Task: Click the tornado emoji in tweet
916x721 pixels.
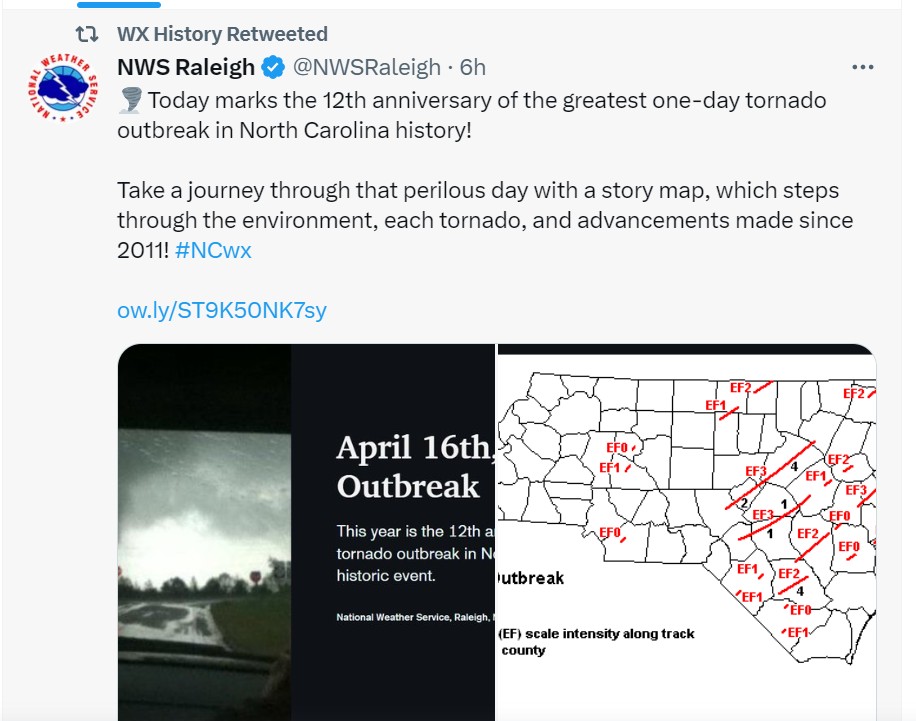Action: click(x=130, y=100)
